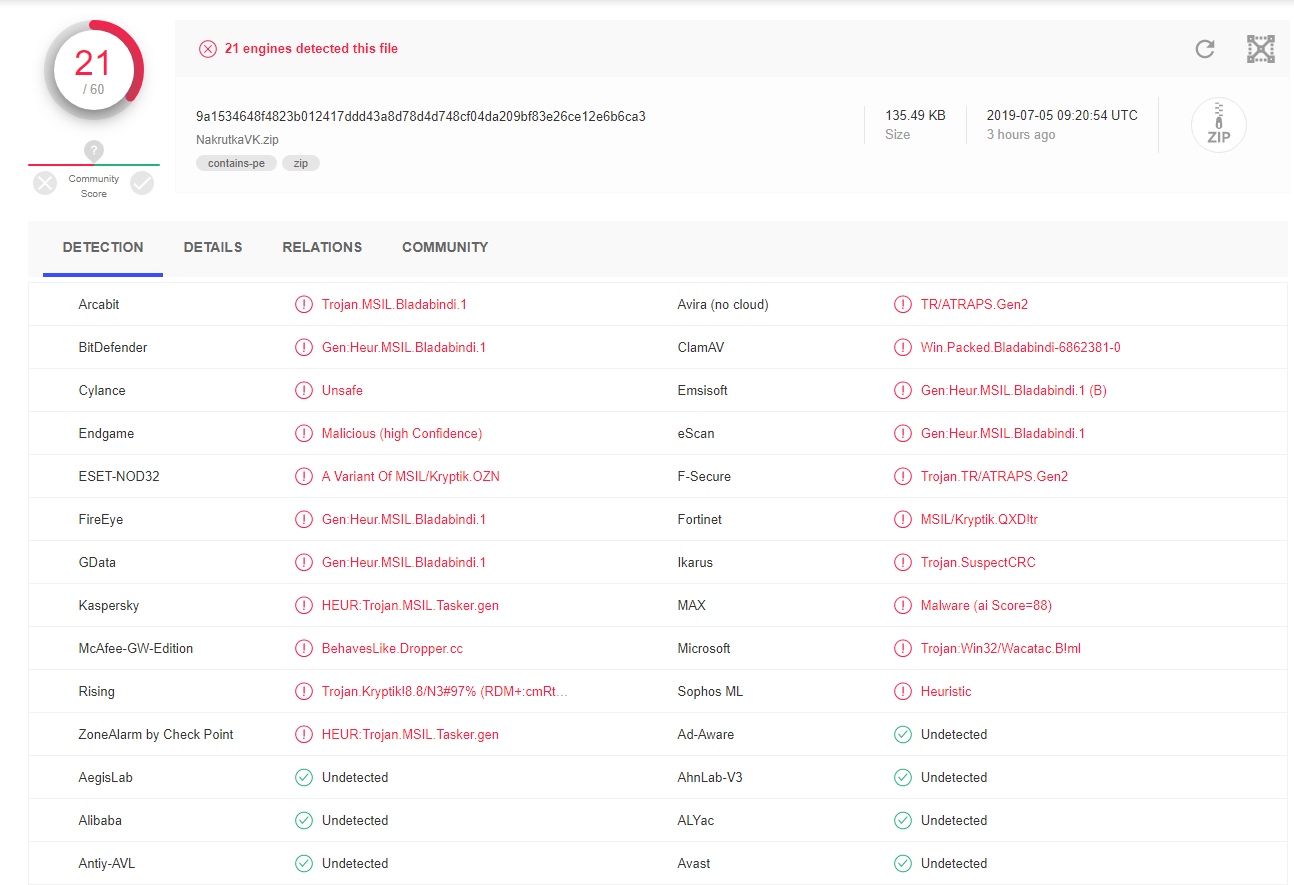Click the warning icon for ESET-NOD32 result
Viewport: 1294px width, 885px height.
coord(304,476)
